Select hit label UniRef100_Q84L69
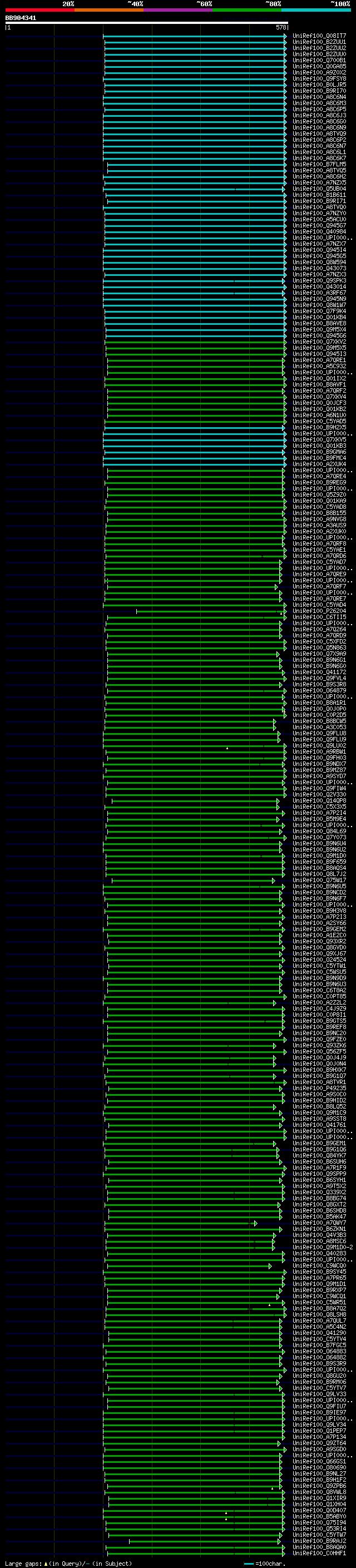356x1568 pixels. [319, 832]
